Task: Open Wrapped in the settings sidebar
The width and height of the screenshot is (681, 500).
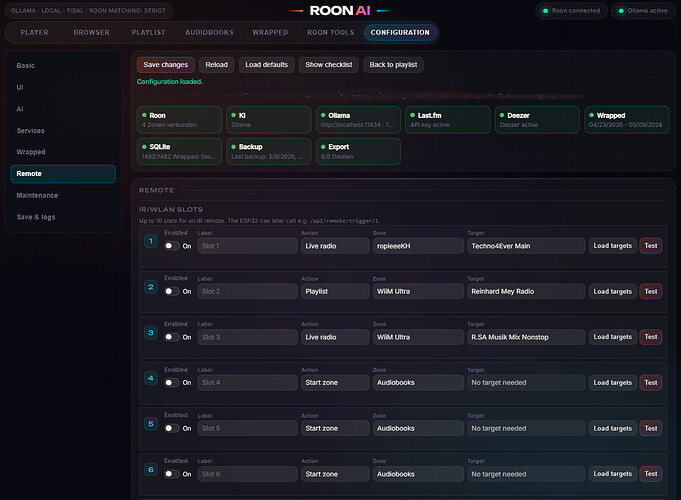Action: point(63,152)
